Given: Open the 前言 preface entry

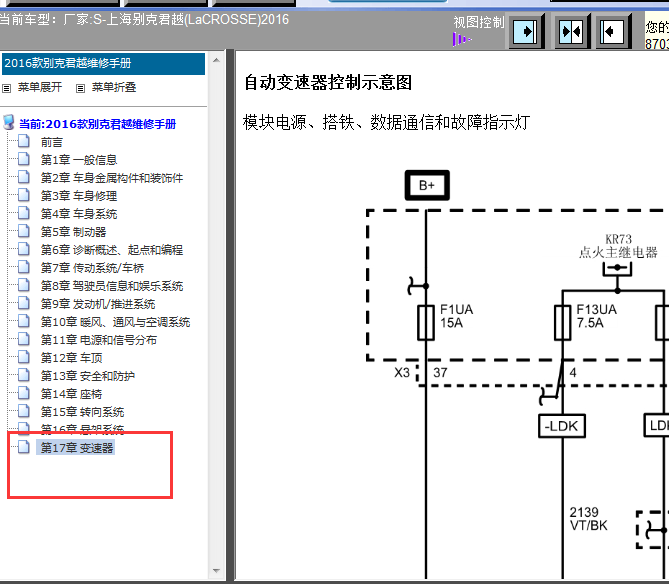Looking at the screenshot, I should coord(52,142).
